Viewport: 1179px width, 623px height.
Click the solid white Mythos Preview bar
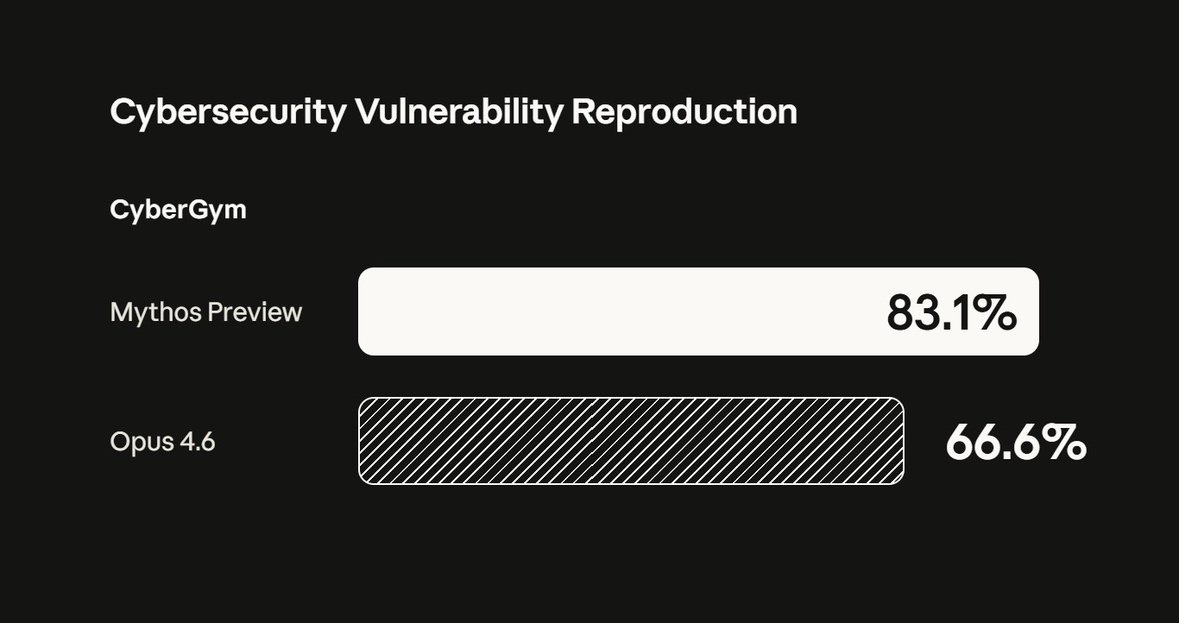click(699, 311)
